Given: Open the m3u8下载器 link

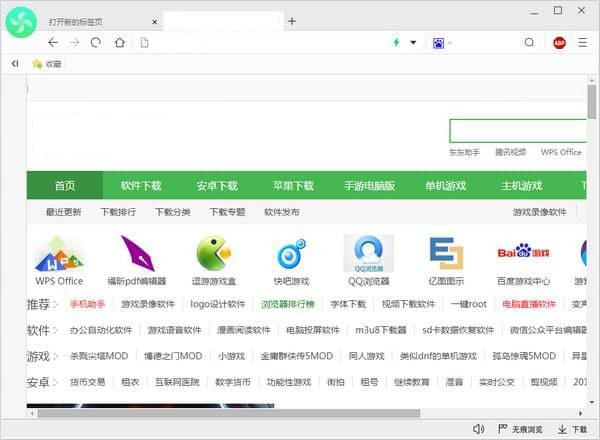Looking at the screenshot, I should [x=381, y=330].
